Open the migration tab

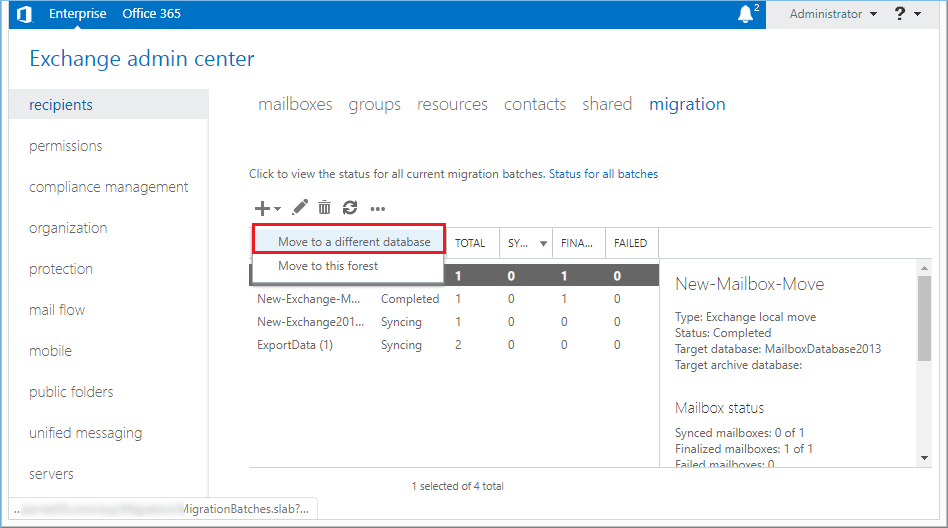[687, 104]
